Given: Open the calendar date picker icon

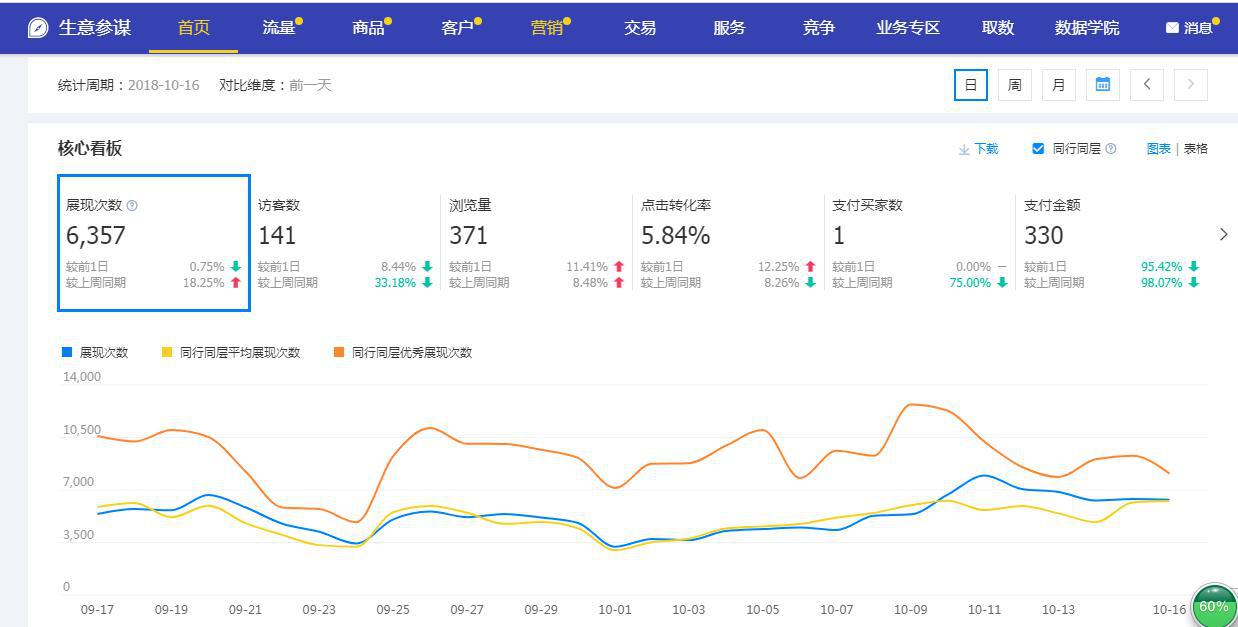Looking at the screenshot, I should click(x=1103, y=85).
